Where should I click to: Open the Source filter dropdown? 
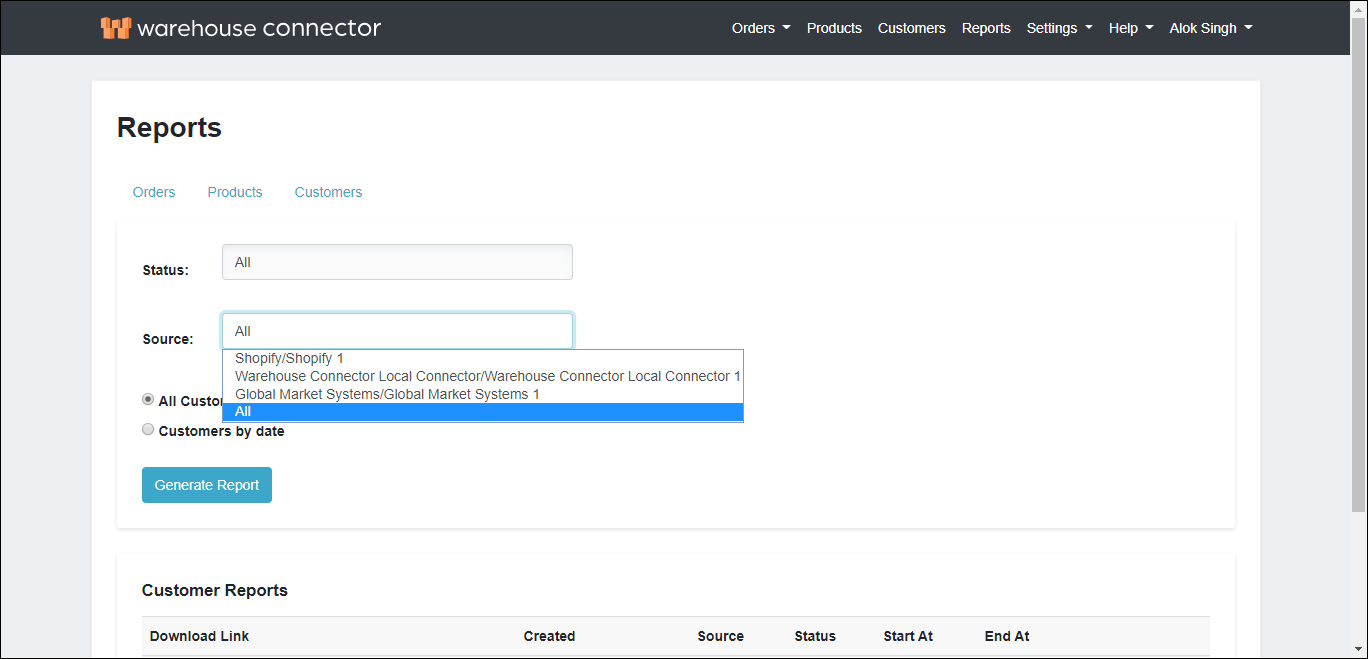pos(396,330)
